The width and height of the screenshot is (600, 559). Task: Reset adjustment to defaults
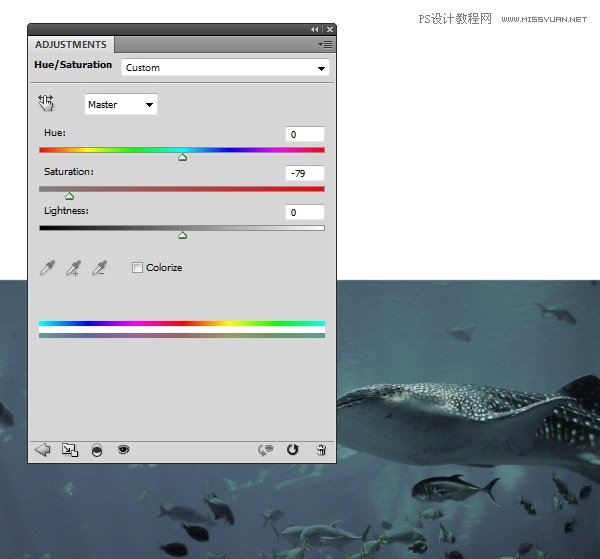point(293,450)
